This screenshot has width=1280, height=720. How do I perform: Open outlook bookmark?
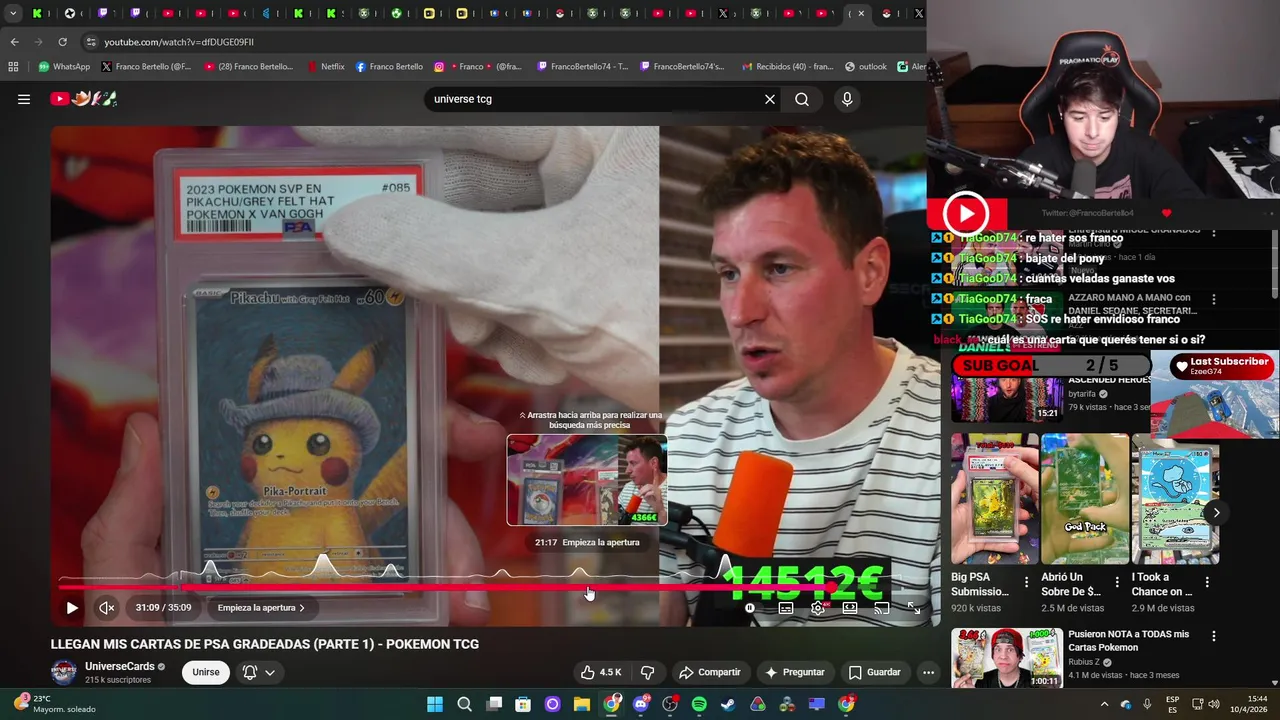(866, 67)
